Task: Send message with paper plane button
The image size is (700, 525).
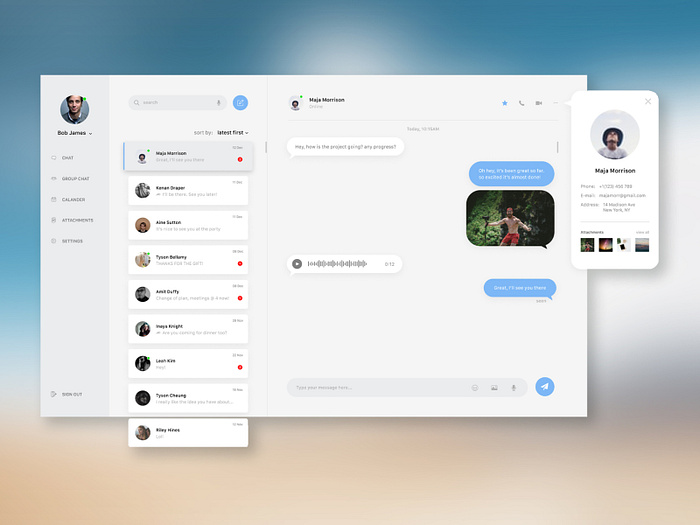Action: (545, 387)
